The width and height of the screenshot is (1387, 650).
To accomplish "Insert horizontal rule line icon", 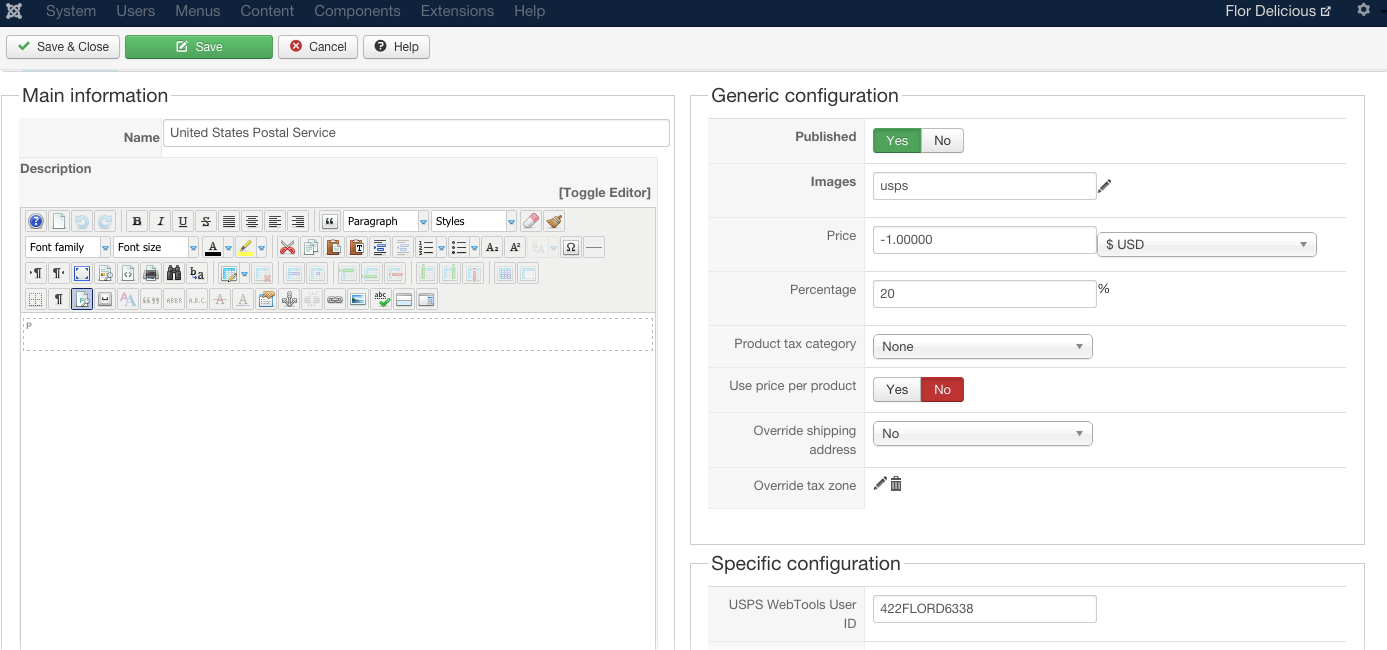I will pos(594,247).
